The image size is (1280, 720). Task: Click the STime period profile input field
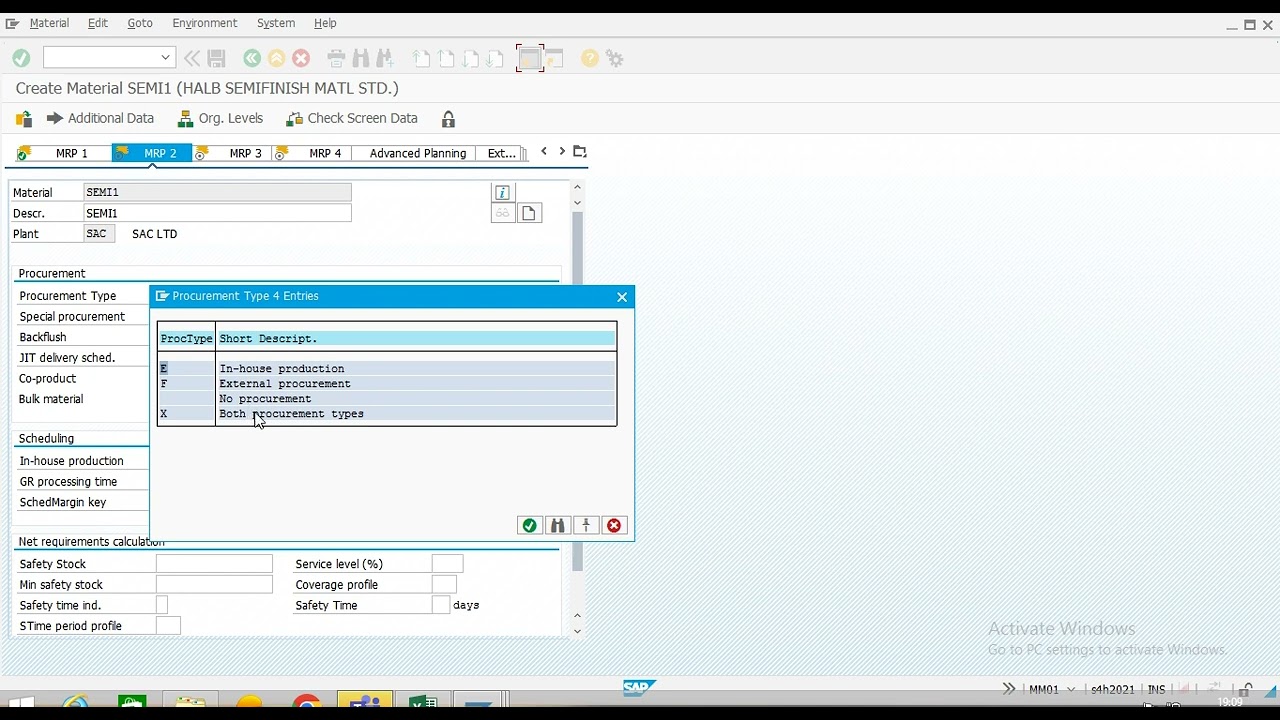(x=168, y=626)
